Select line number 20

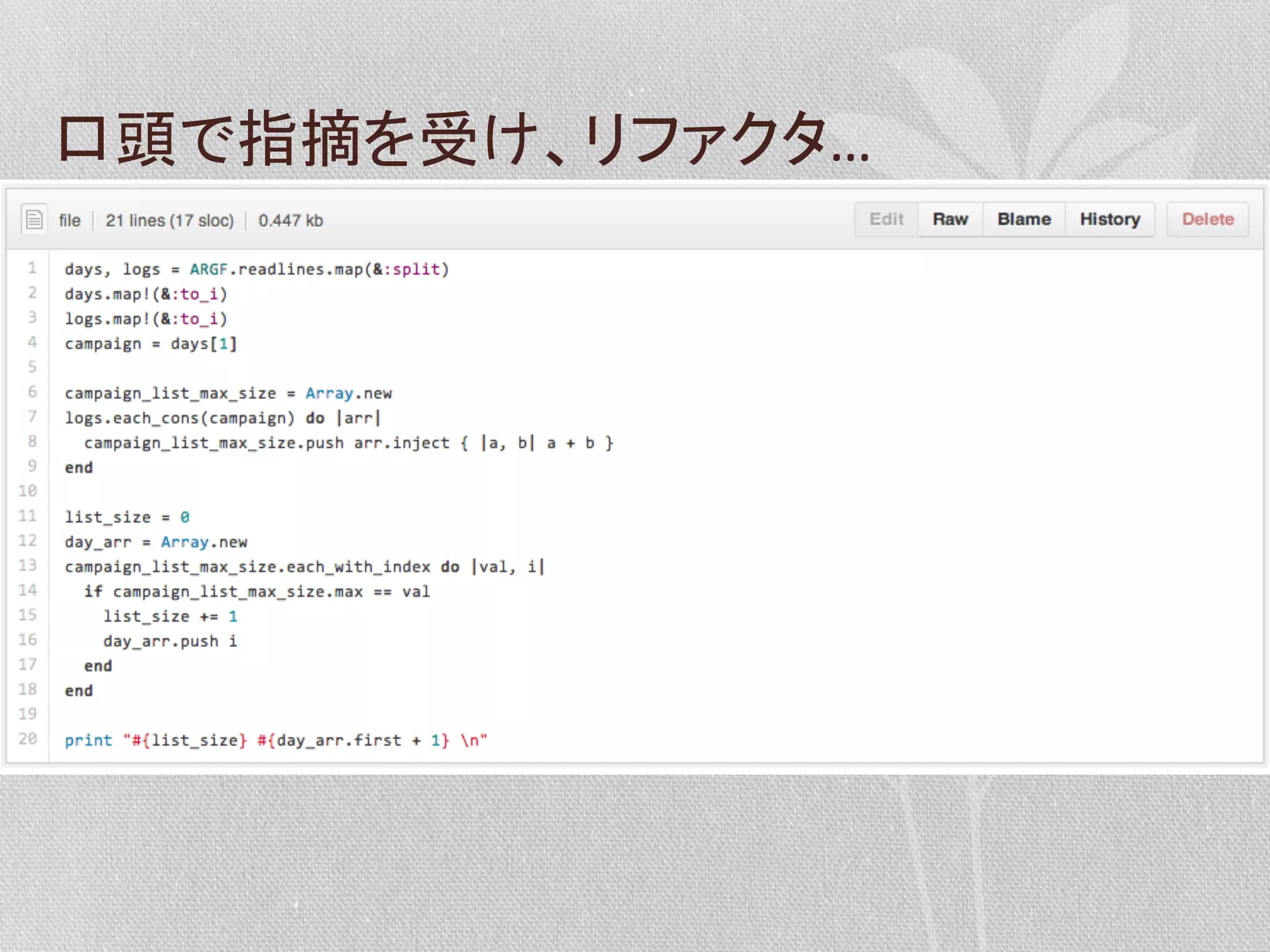coord(28,739)
